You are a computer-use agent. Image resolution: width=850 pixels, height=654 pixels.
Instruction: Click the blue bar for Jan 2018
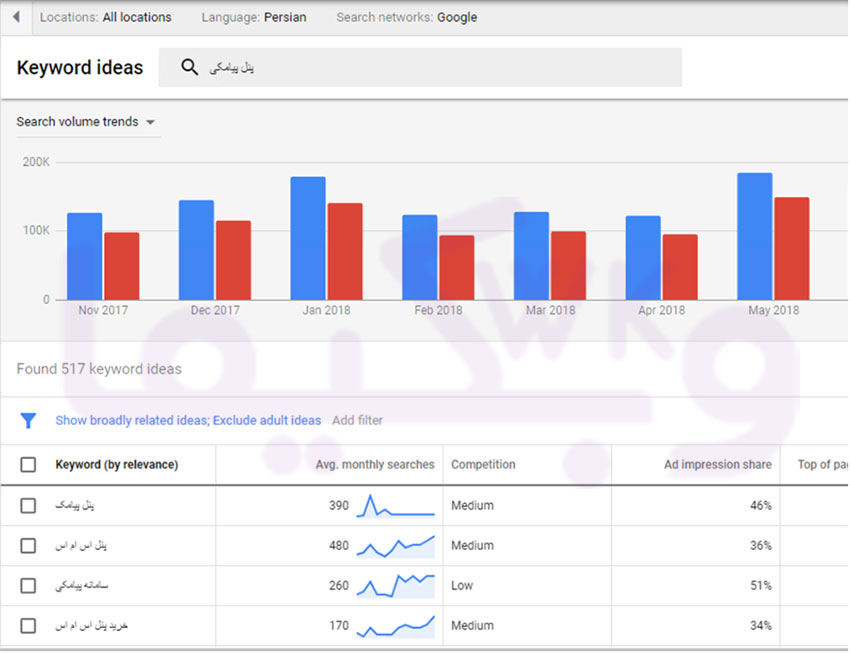click(308, 238)
